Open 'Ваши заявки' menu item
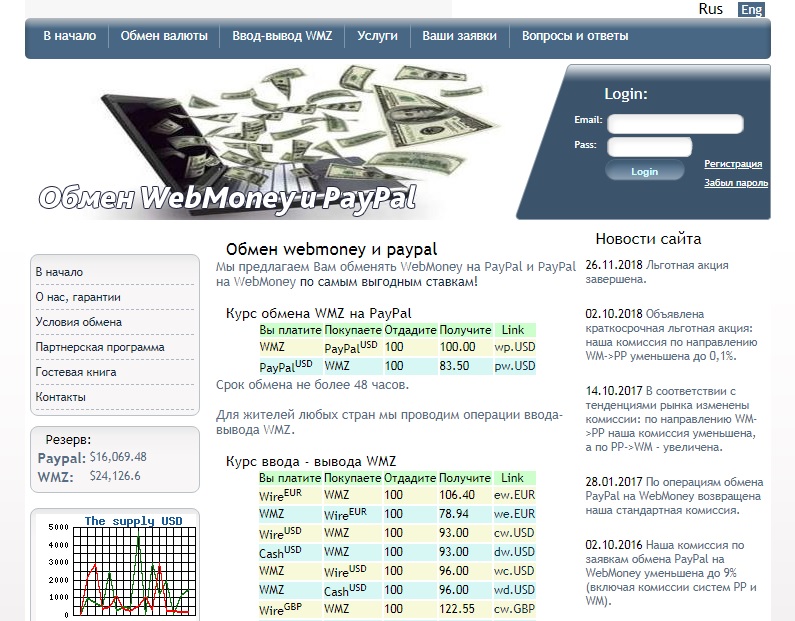Image resolution: width=795 pixels, height=621 pixels. pyautogui.click(x=459, y=36)
